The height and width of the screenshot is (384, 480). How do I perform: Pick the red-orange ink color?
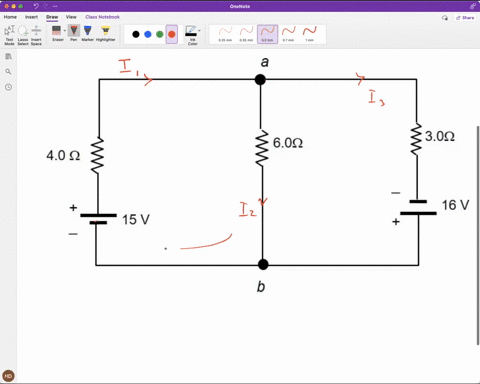[172, 34]
